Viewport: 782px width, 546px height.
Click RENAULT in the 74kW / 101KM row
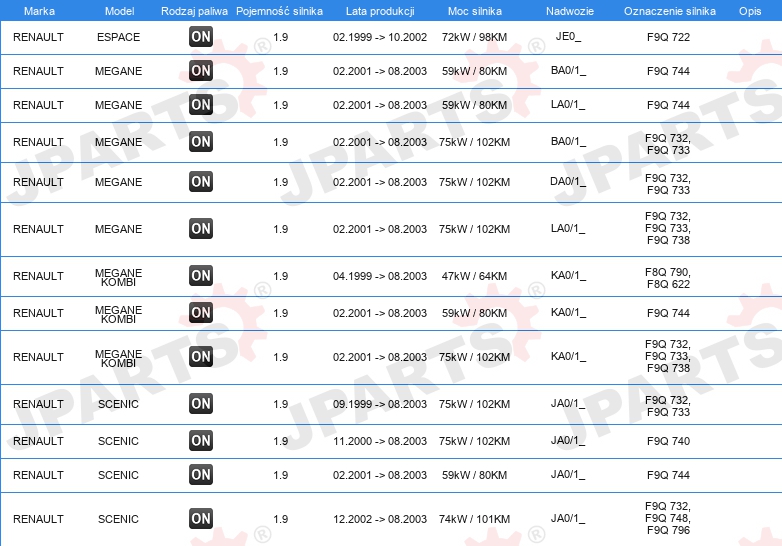point(38,519)
